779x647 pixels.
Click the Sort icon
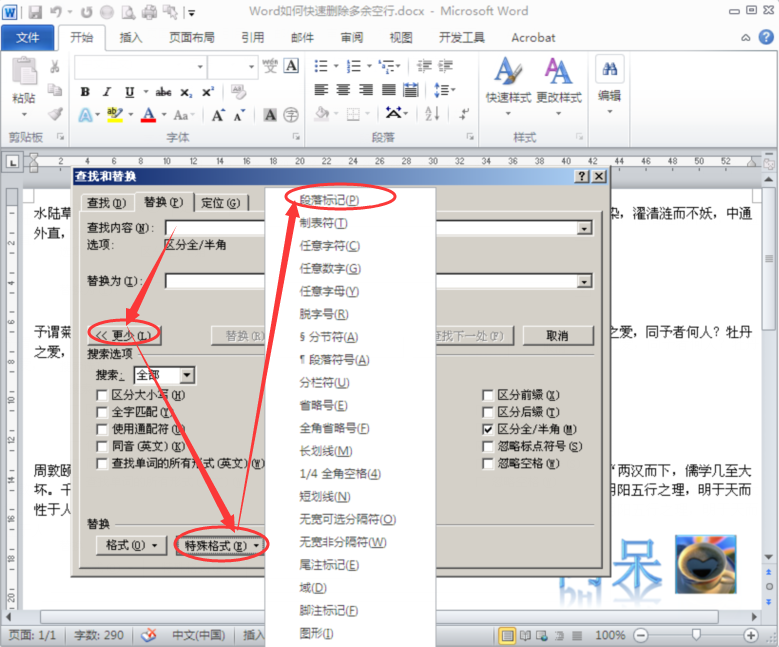(x=432, y=114)
